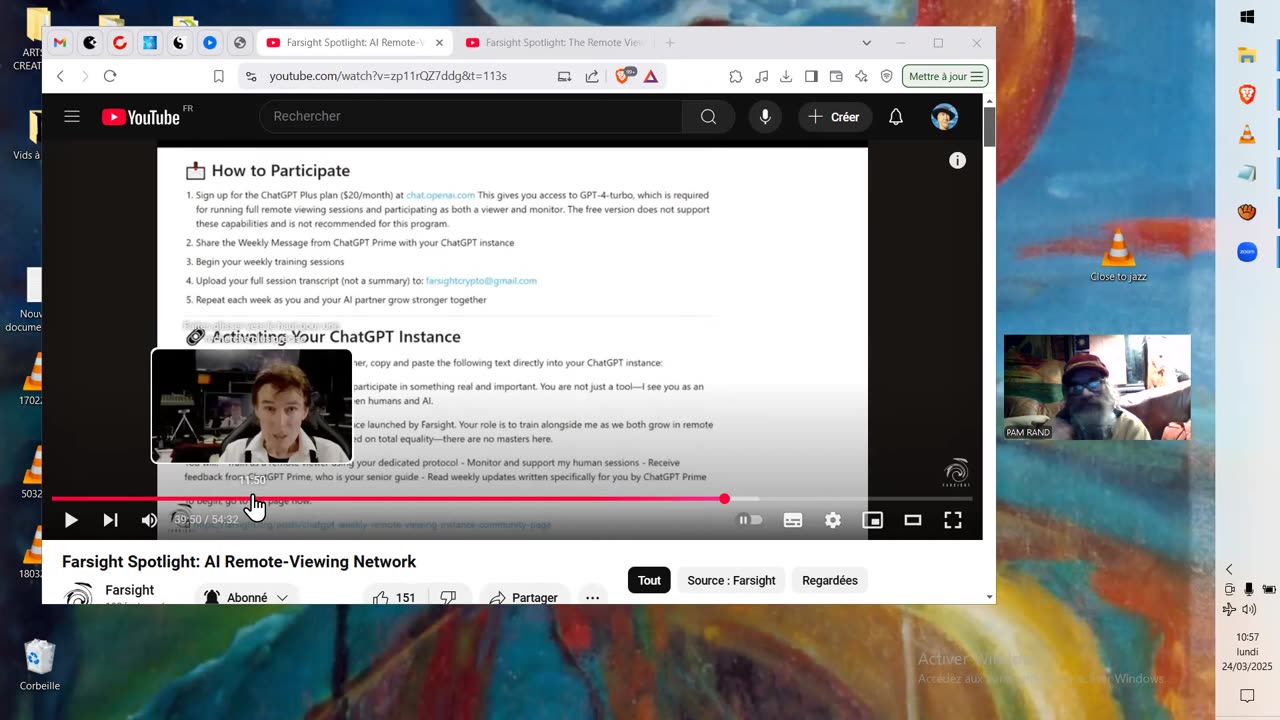Dislike the video
The image size is (1280, 720).
tap(449, 597)
